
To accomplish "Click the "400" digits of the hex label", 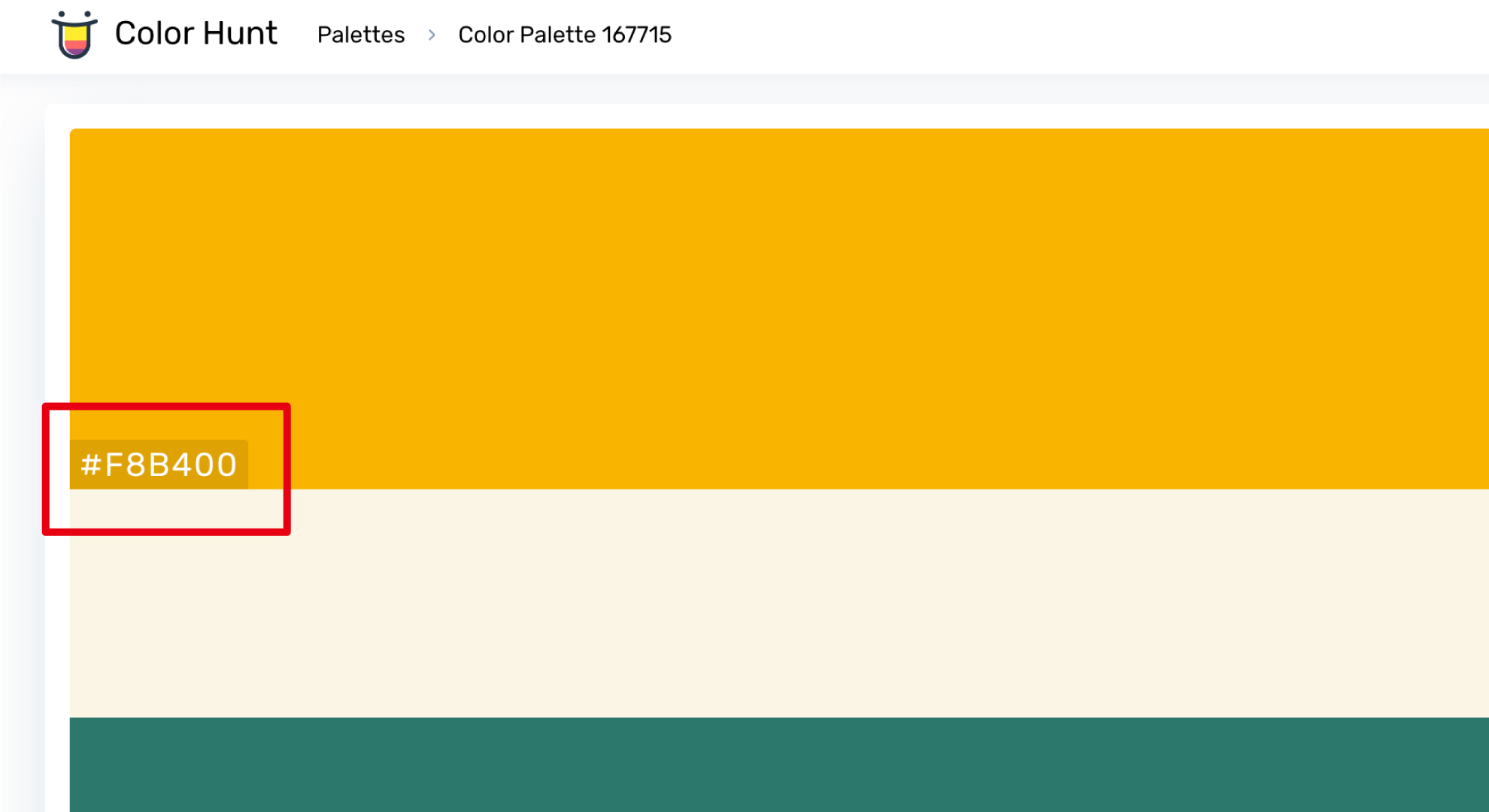I will click(205, 465).
